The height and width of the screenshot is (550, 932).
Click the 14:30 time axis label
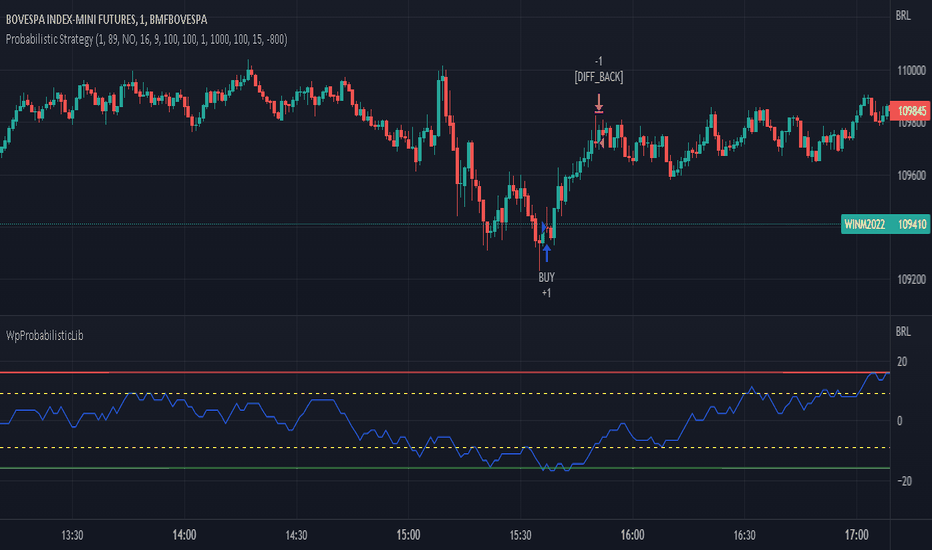pyautogui.click(x=296, y=535)
